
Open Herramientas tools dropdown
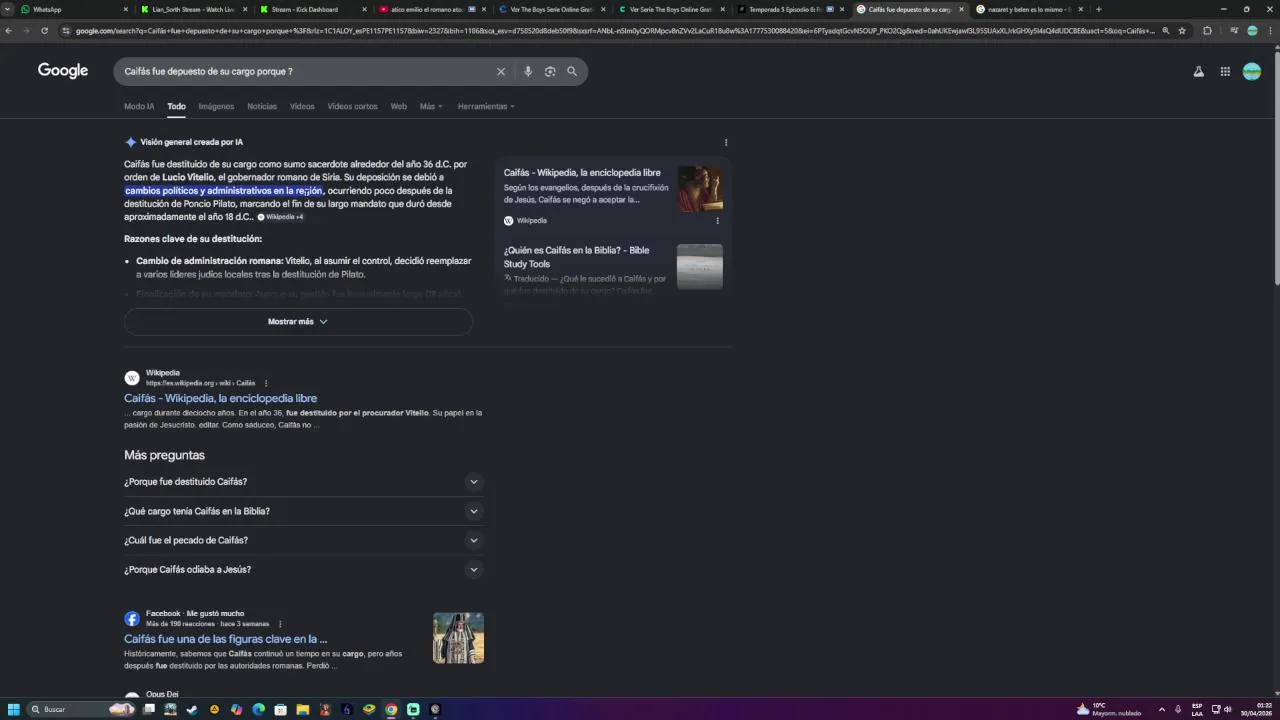coord(486,106)
